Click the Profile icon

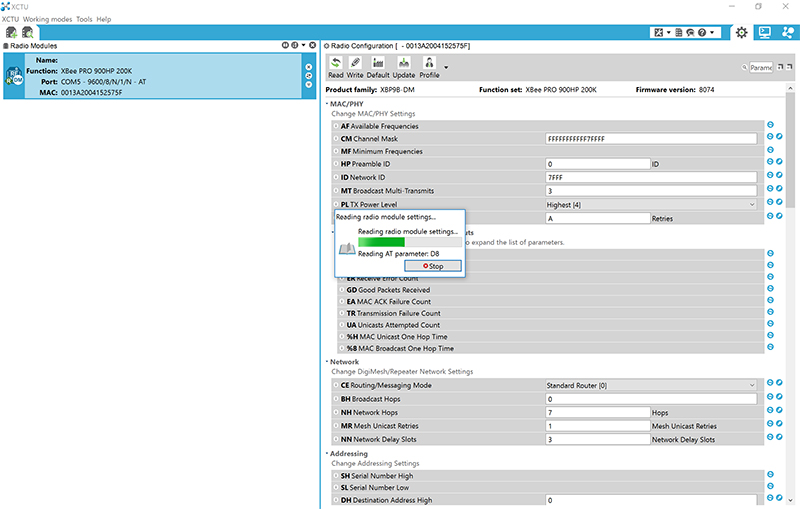[x=429, y=63]
